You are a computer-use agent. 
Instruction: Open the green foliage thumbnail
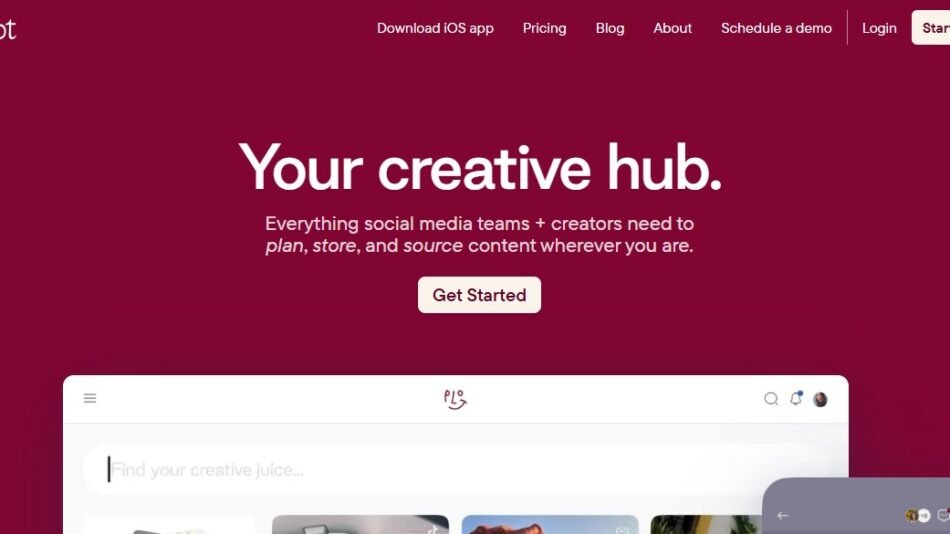point(706,524)
